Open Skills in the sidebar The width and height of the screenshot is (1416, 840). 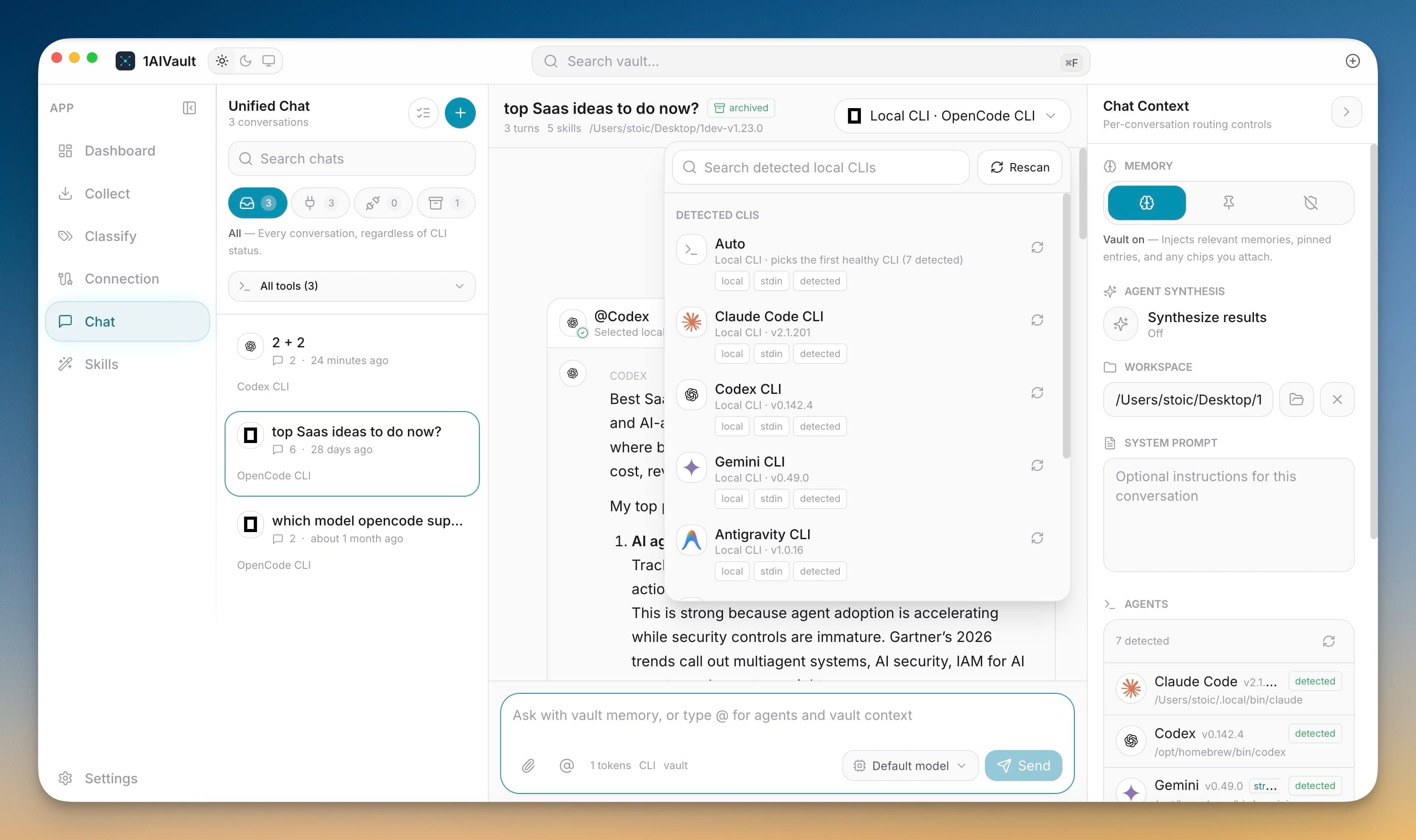127,364
